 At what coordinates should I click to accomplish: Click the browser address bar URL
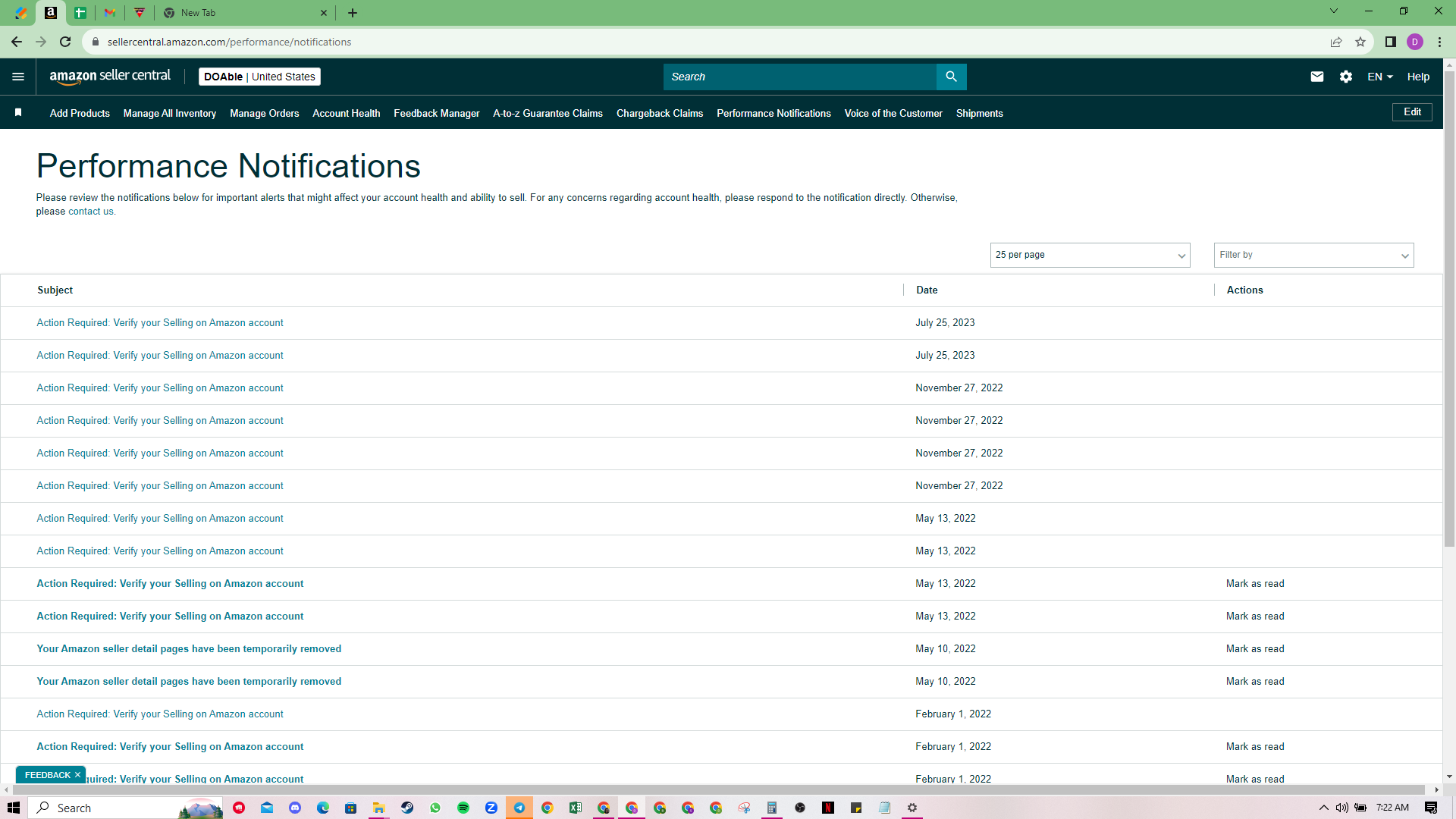[229, 42]
